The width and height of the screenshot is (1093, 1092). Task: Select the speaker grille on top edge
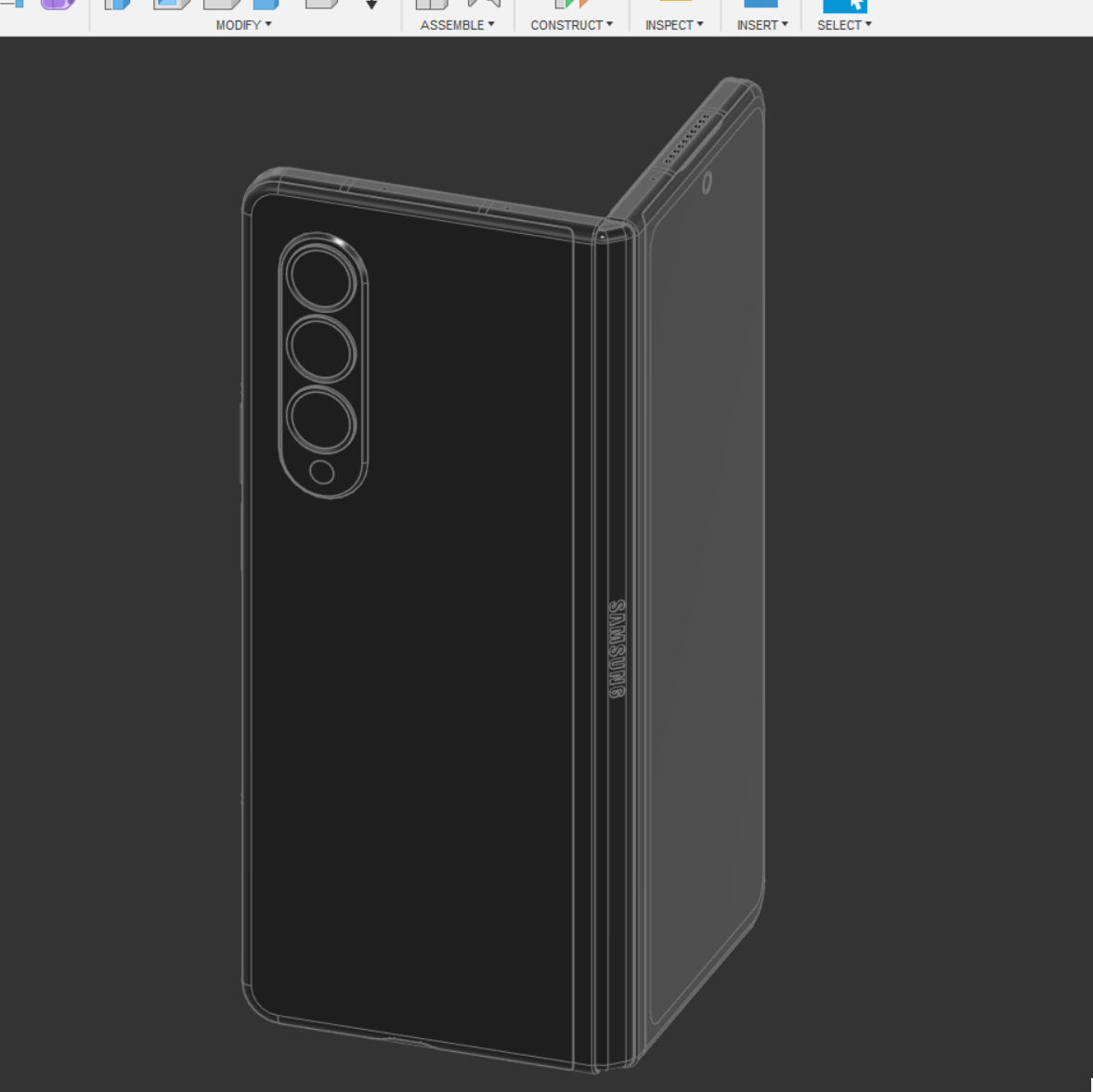tap(686, 138)
